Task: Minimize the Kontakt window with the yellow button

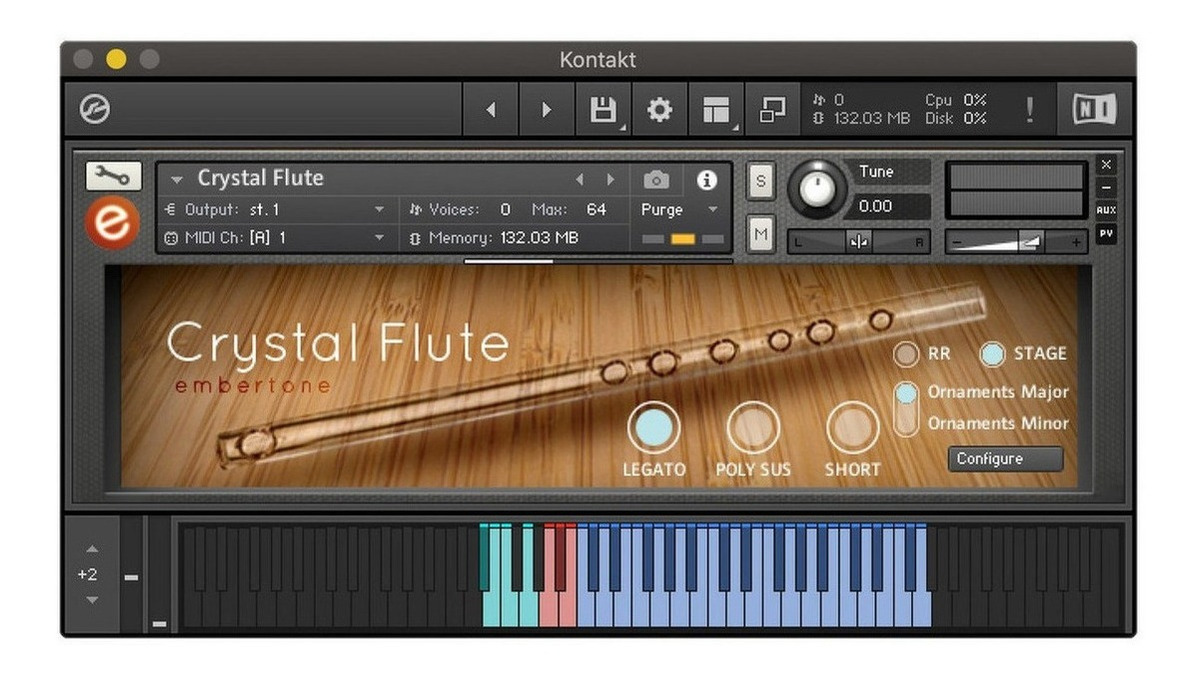Action: coord(116,59)
